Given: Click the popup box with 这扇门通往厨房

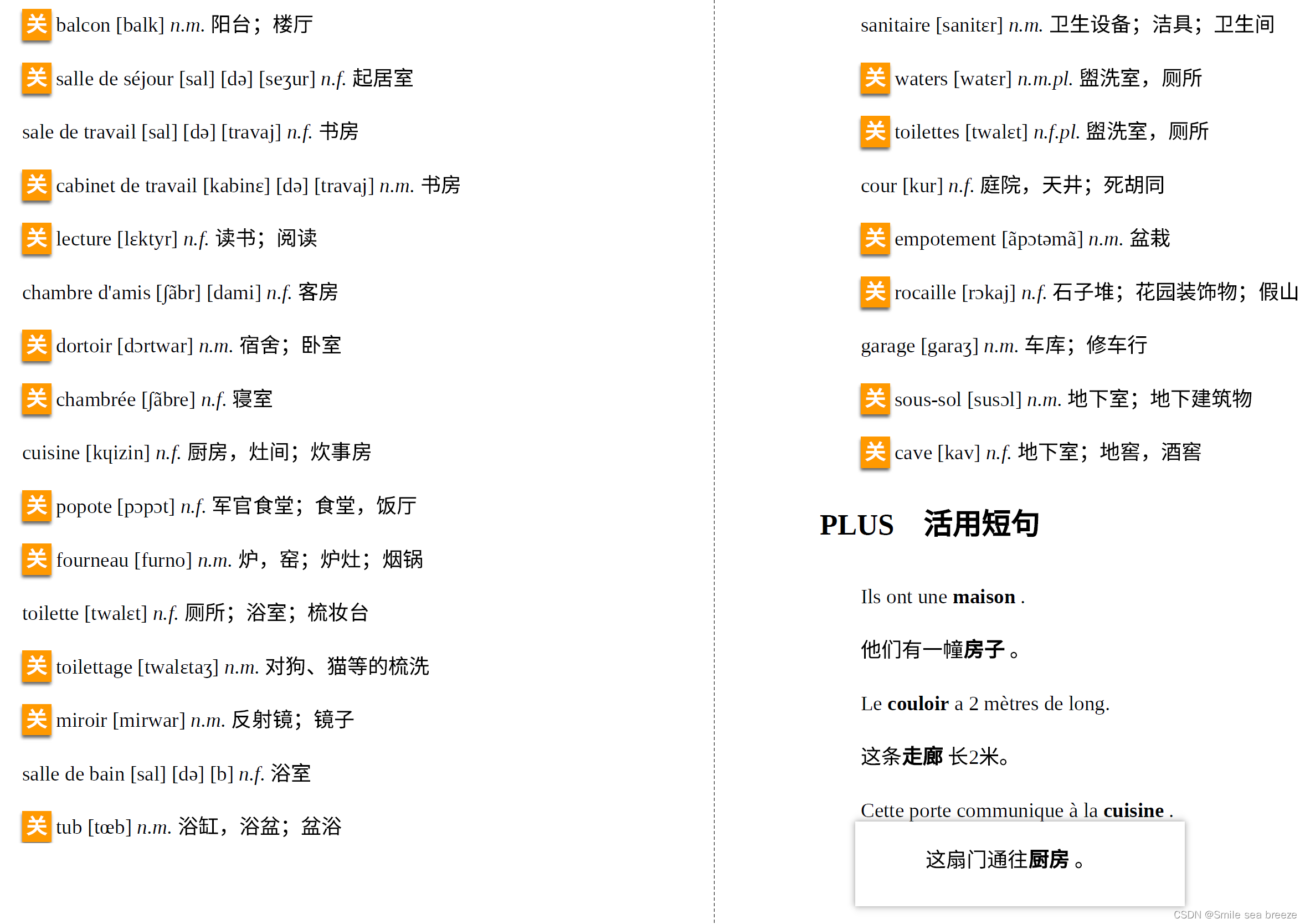Looking at the screenshot, I should (x=1019, y=864).
